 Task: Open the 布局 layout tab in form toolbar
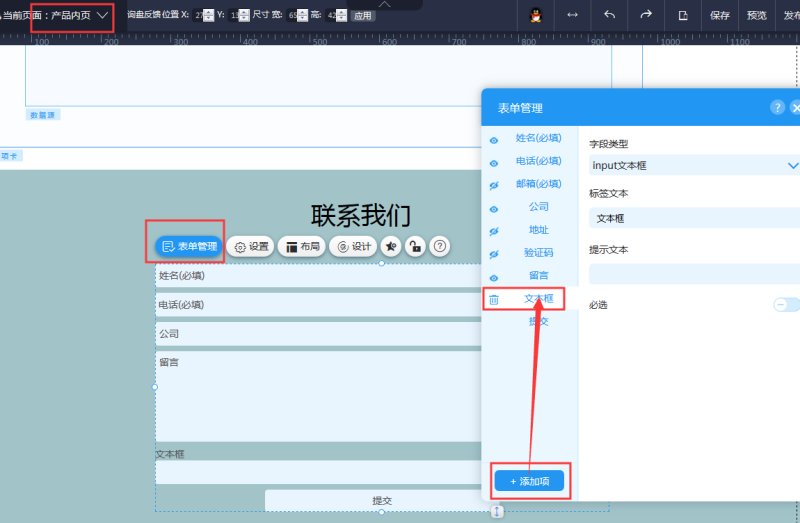coord(301,246)
